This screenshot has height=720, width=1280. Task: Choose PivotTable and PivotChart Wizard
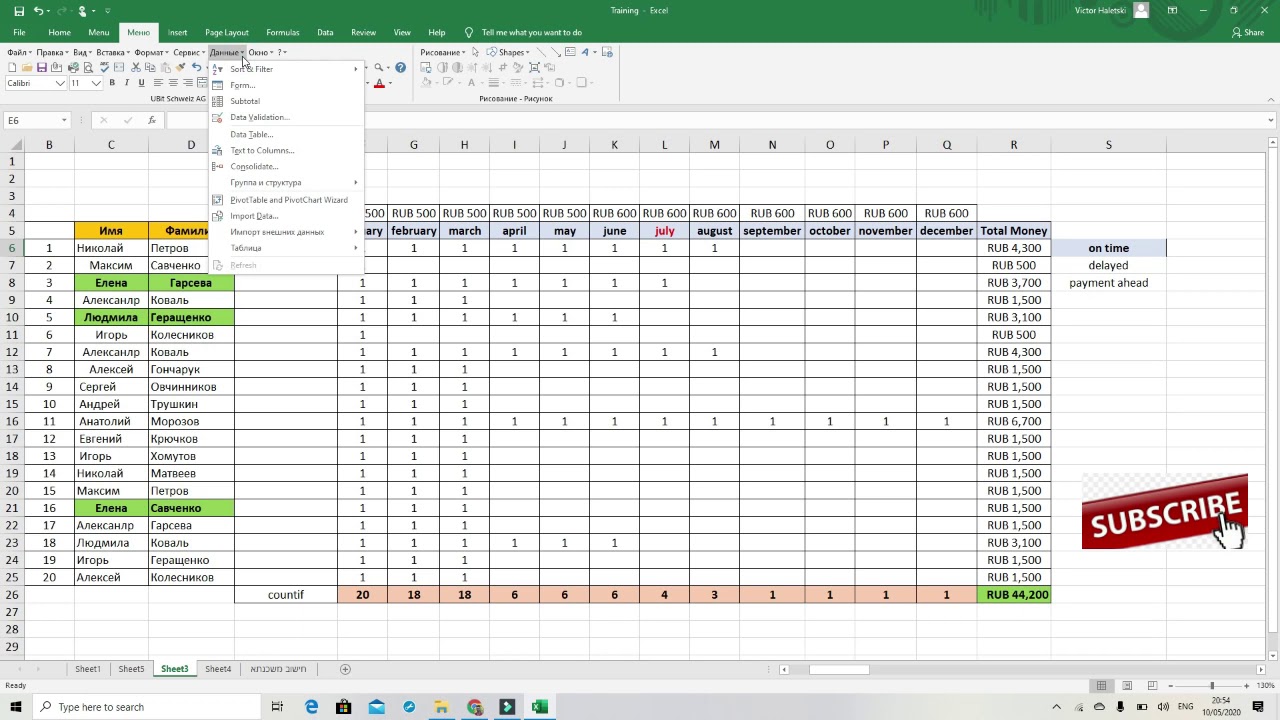click(x=286, y=200)
